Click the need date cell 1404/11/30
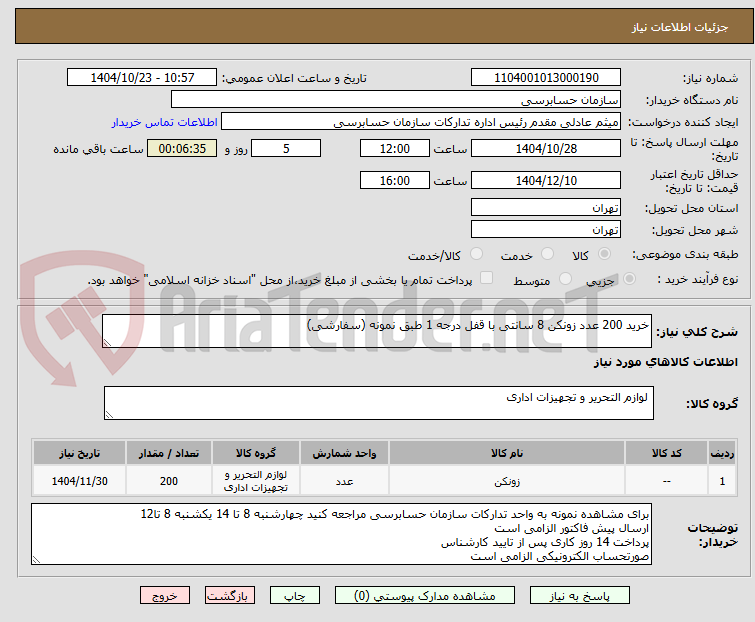 (x=79, y=481)
